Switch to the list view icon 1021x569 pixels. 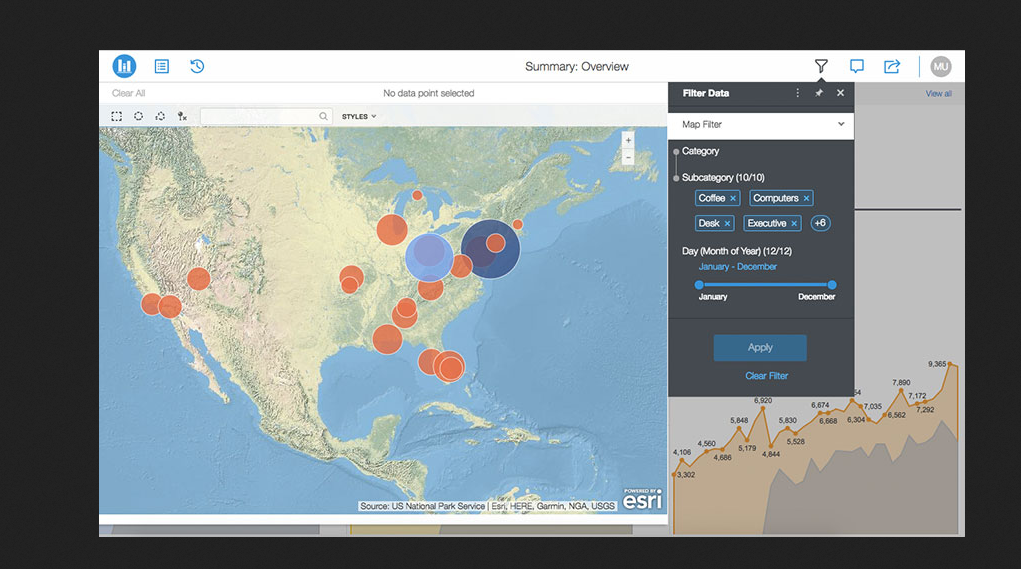(161, 66)
